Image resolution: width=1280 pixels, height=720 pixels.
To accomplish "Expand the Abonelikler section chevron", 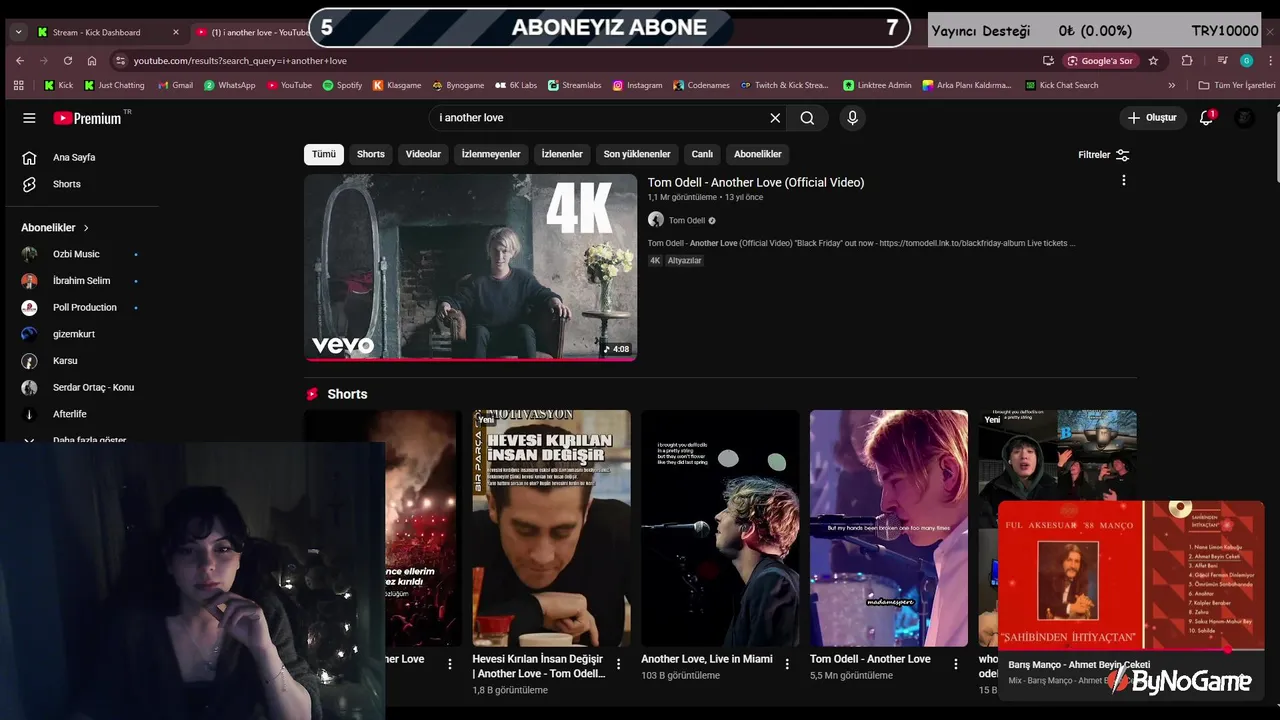I will [86, 228].
